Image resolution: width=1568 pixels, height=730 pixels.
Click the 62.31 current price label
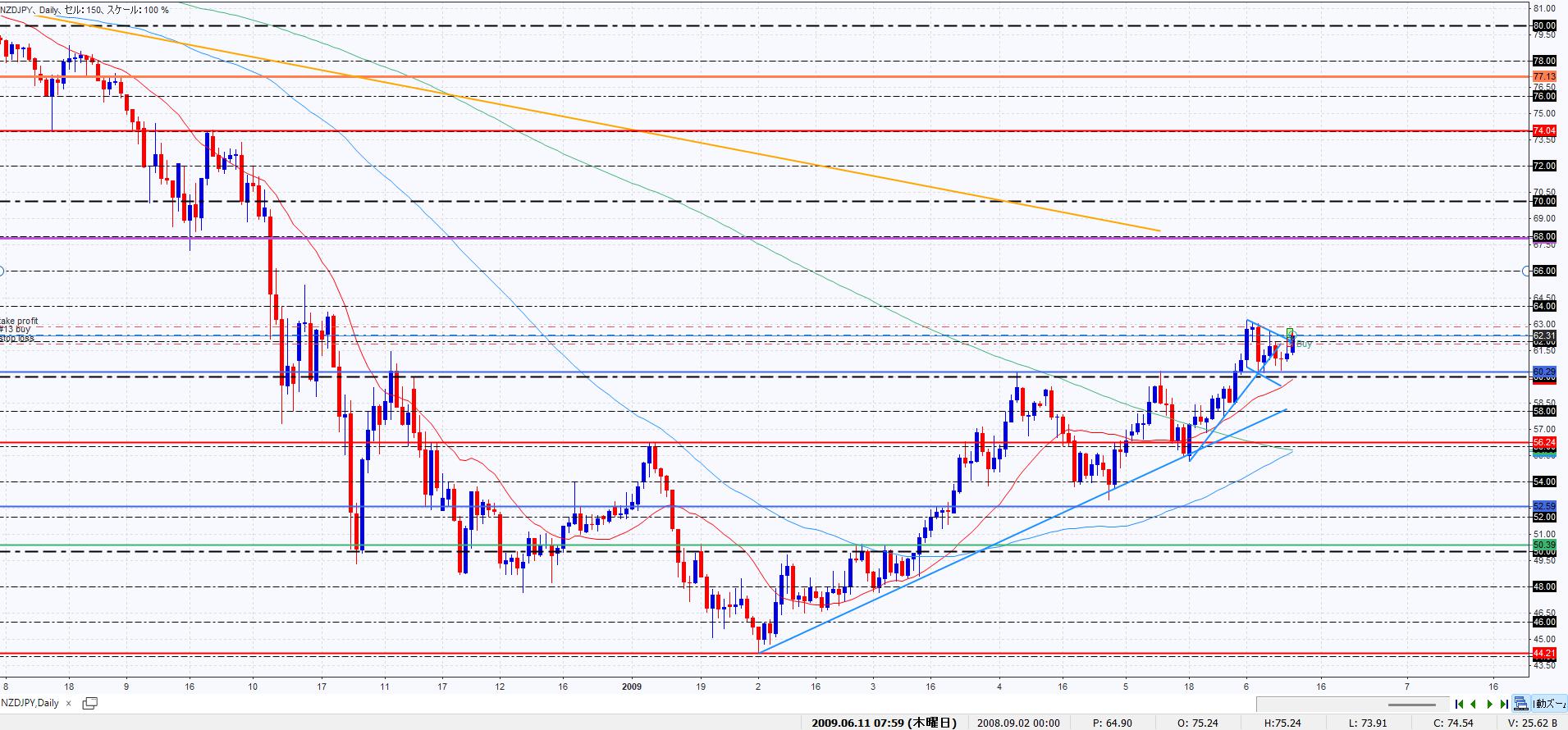click(x=1544, y=335)
